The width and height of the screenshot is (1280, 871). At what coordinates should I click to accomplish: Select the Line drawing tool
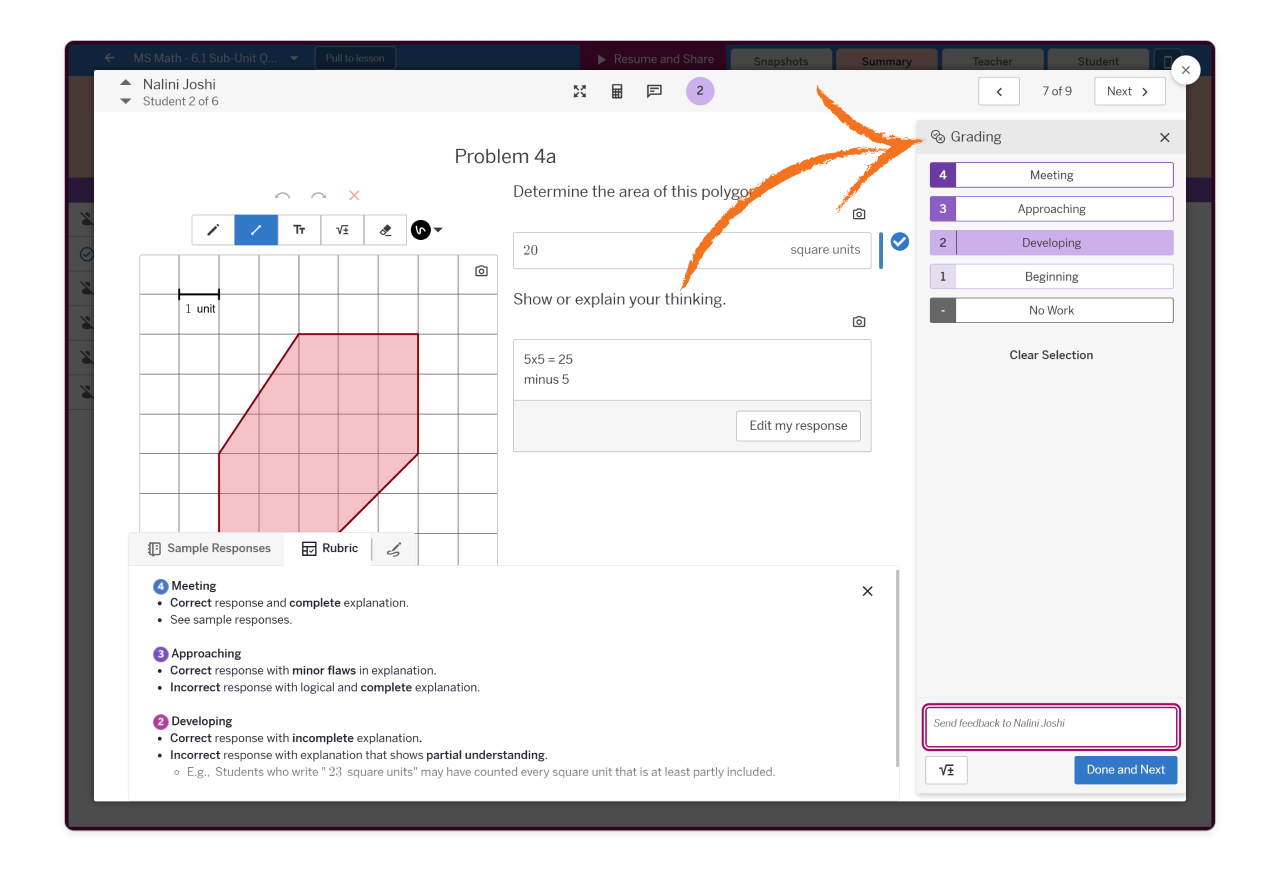255,229
